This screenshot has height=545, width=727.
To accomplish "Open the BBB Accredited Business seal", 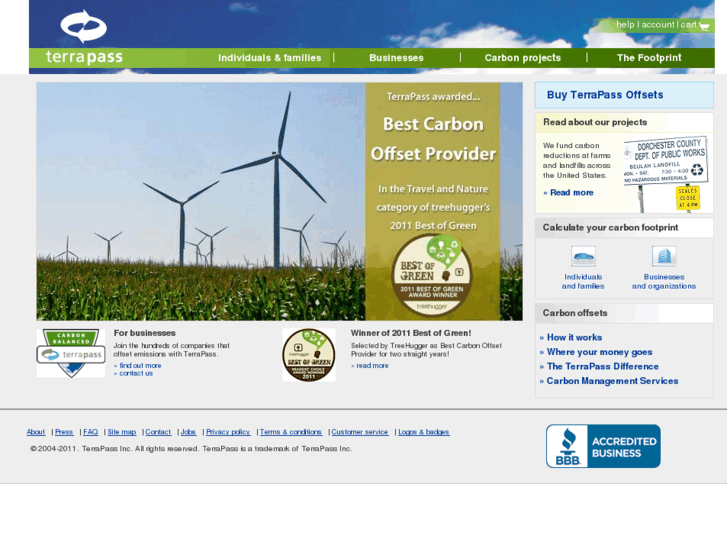I will (603, 446).
